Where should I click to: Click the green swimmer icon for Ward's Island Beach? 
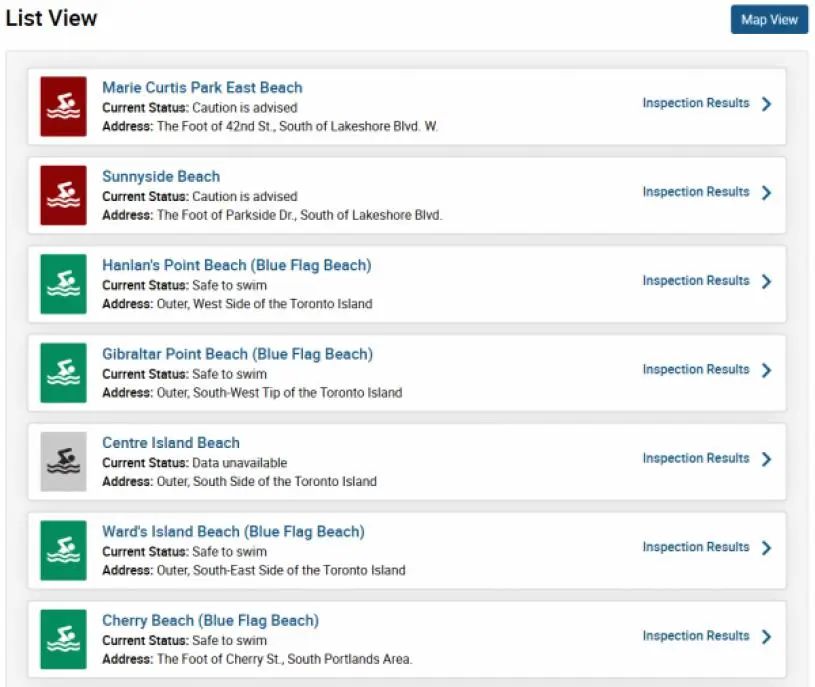click(63, 551)
